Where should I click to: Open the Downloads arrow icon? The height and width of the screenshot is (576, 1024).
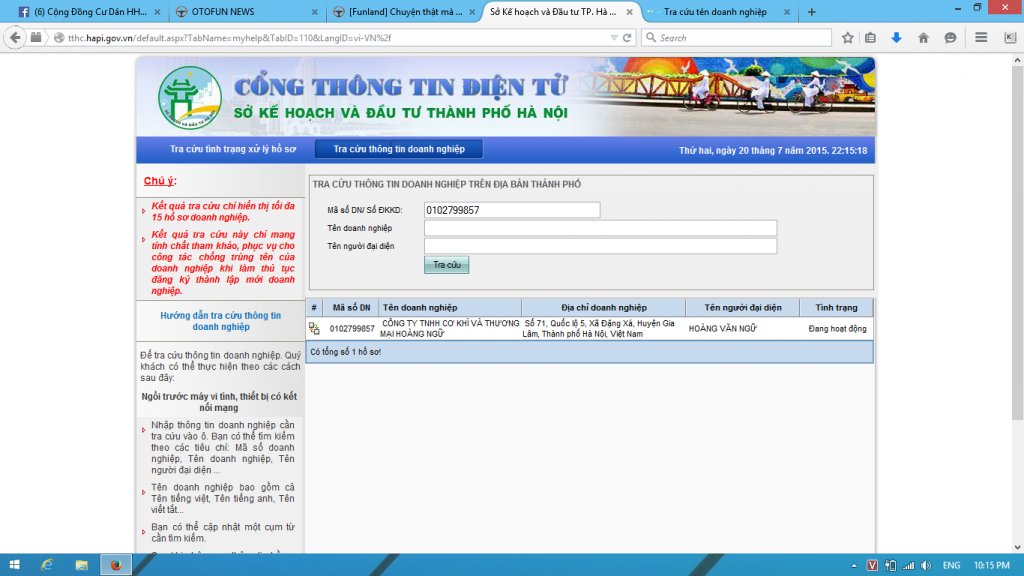point(896,38)
